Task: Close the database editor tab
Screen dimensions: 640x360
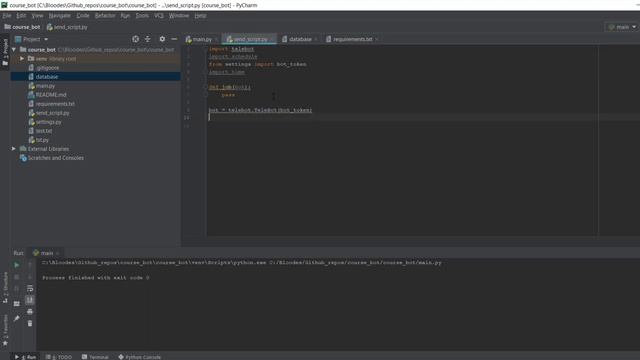Action: [316, 39]
